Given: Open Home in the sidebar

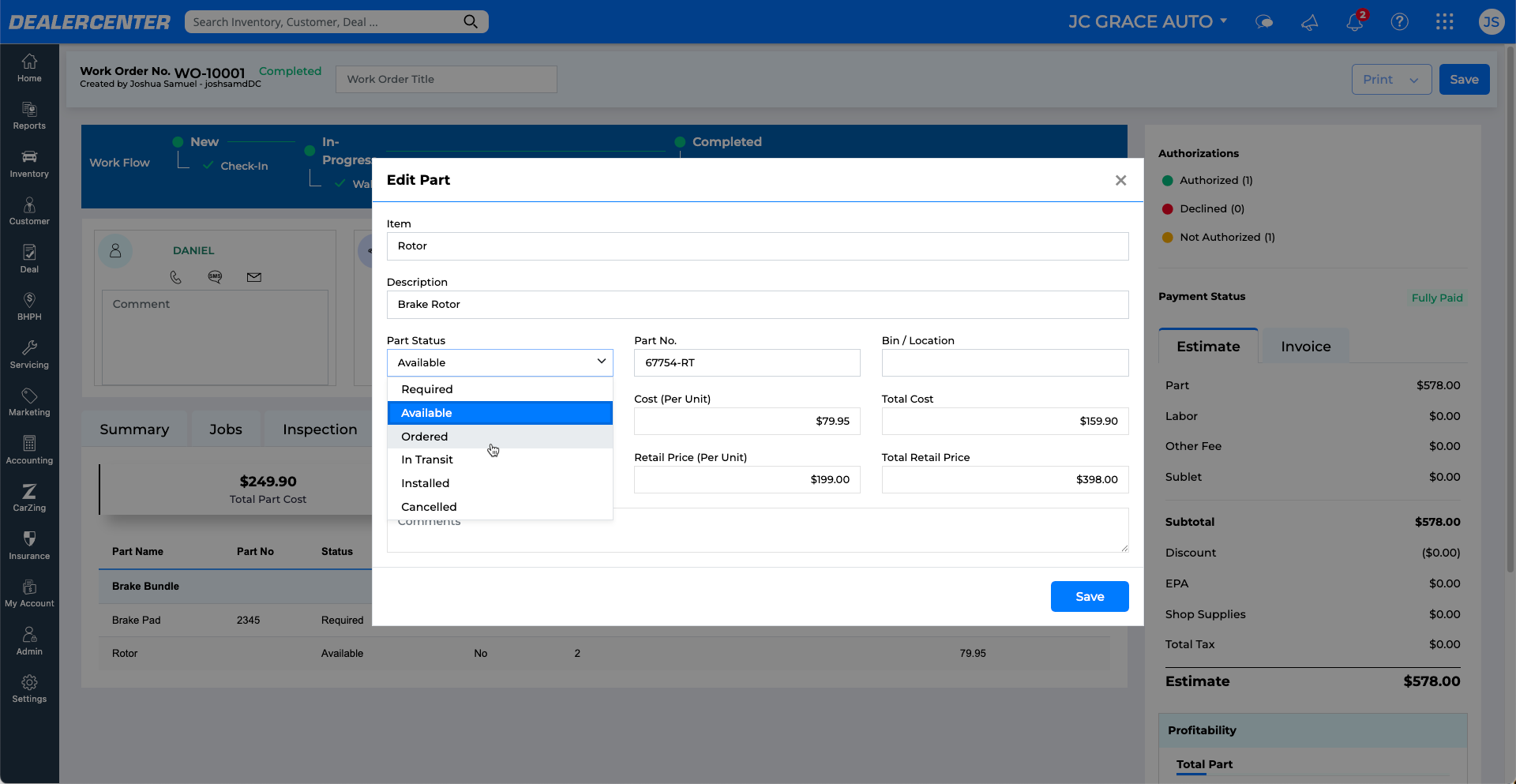Looking at the screenshot, I should pyautogui.click(x=29, y=68).
